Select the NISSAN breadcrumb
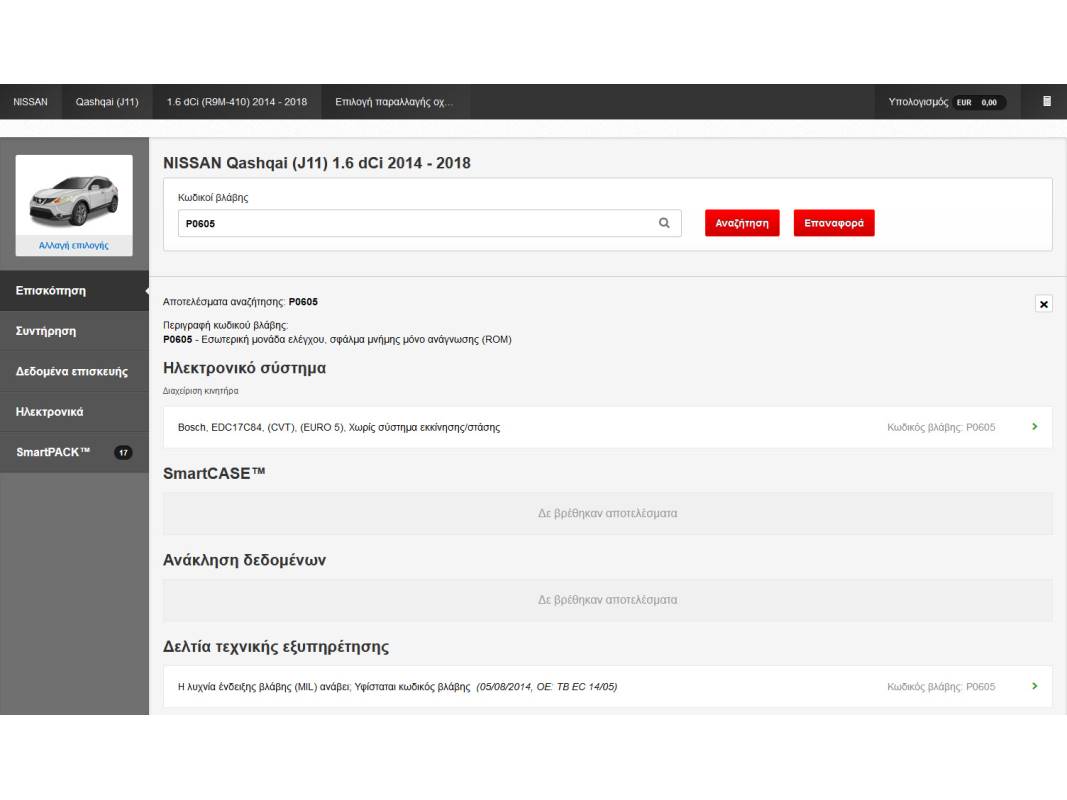 31,101
